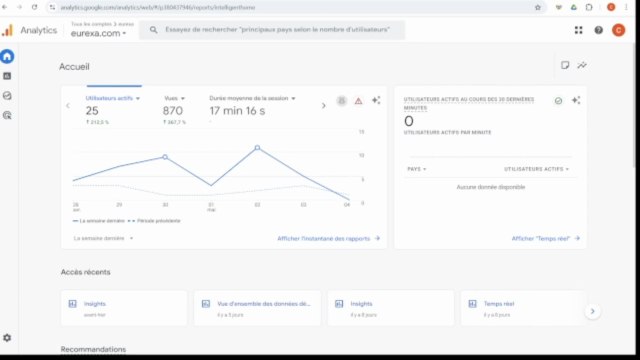
Task: Click the Analytics search field
Action: [x=272, y=30]
